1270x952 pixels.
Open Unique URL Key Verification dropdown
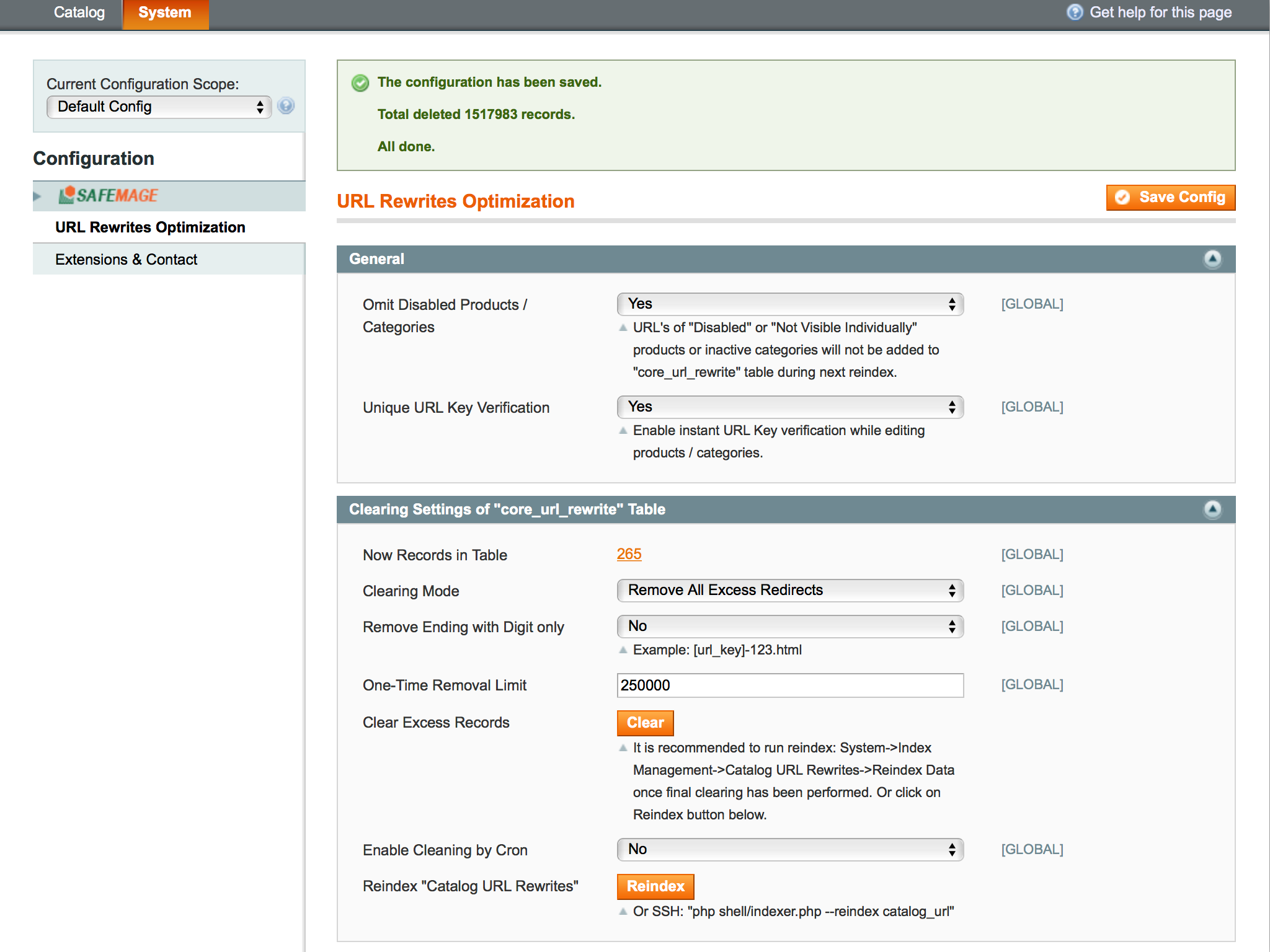(789, 407)
